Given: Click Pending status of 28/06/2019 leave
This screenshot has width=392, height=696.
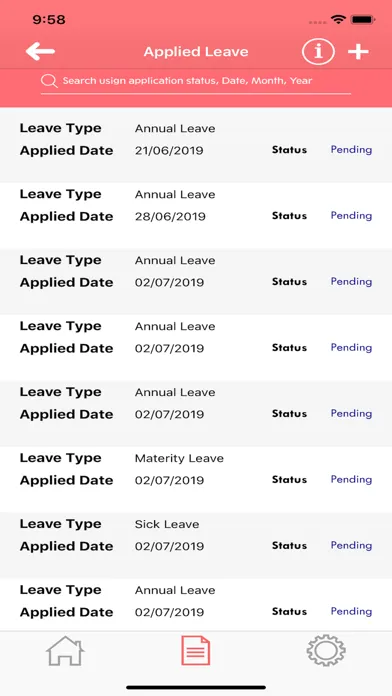Looking at the screenshot, I should coord(351,216).
